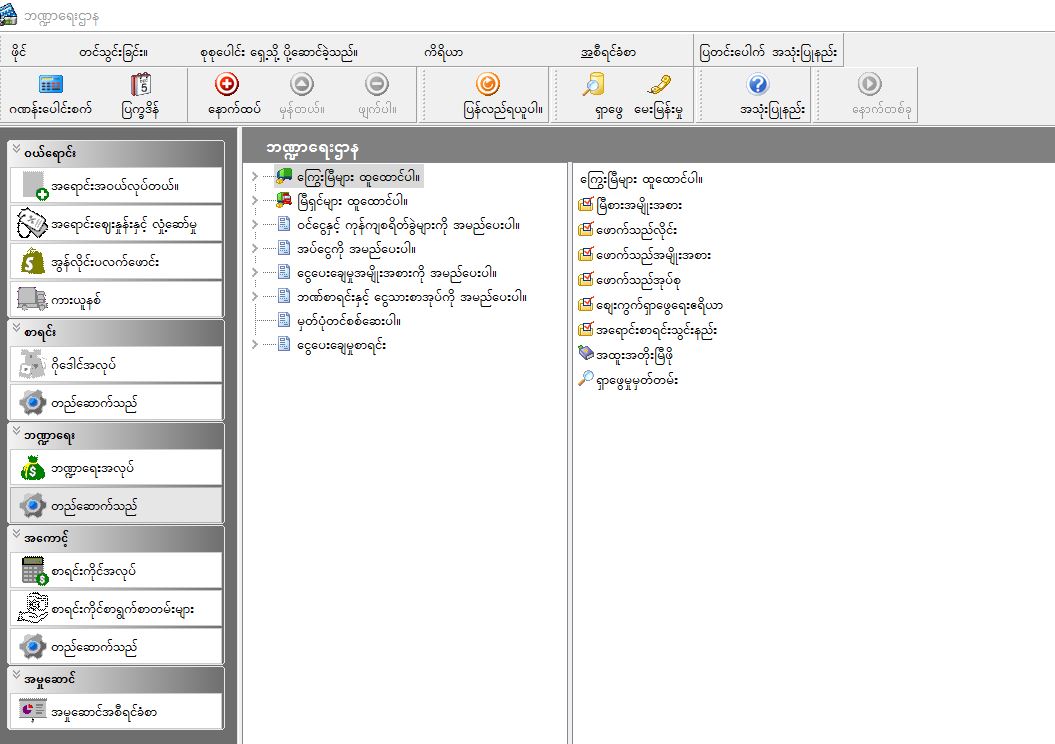
Task: Click the red plus နောက်ထပ် icon
Action: pyautogui.click(x=227, y=86)
